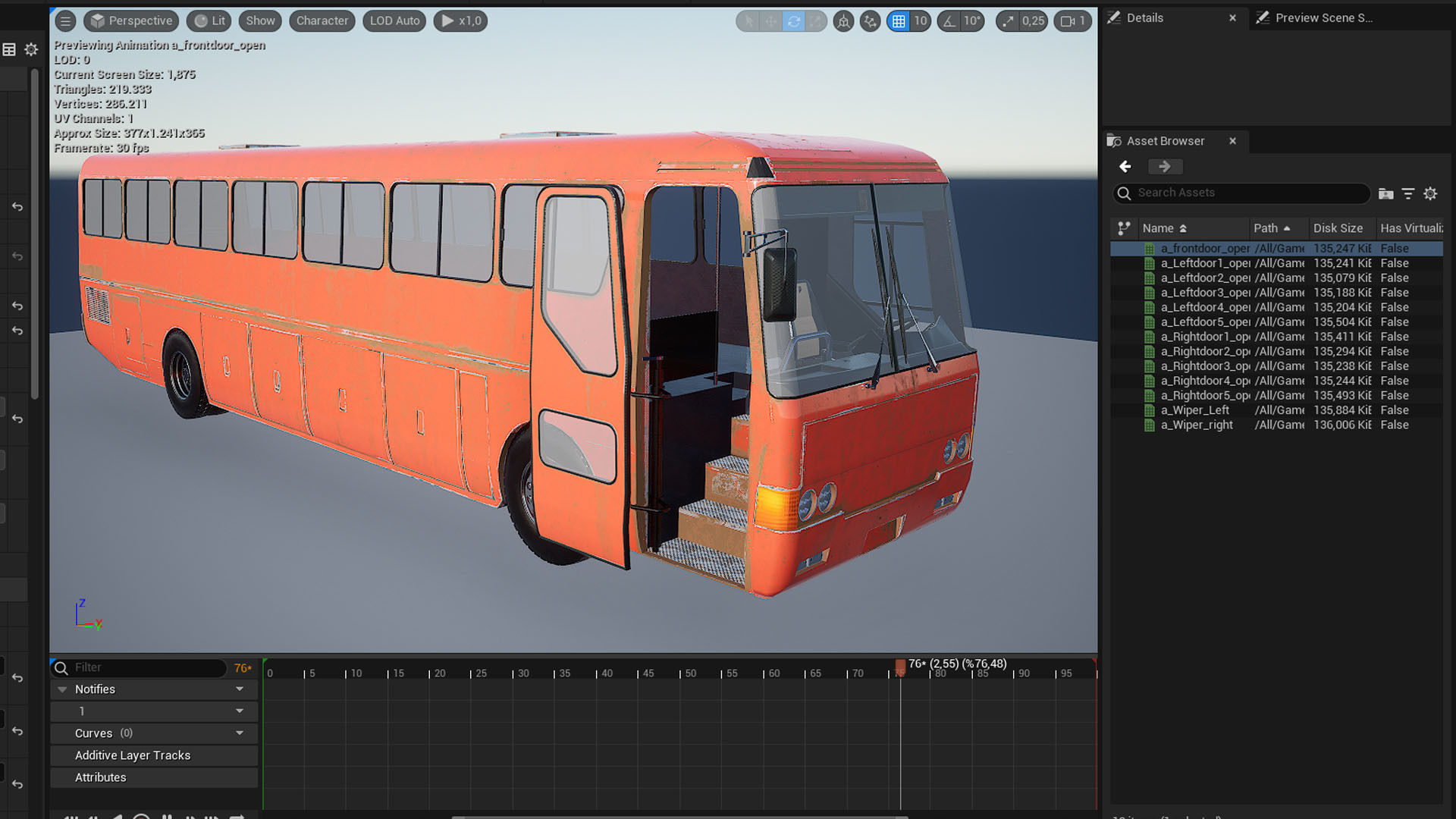Open the Character menu
This screenshot has height=819, width=1456.
tap(322, 21)
